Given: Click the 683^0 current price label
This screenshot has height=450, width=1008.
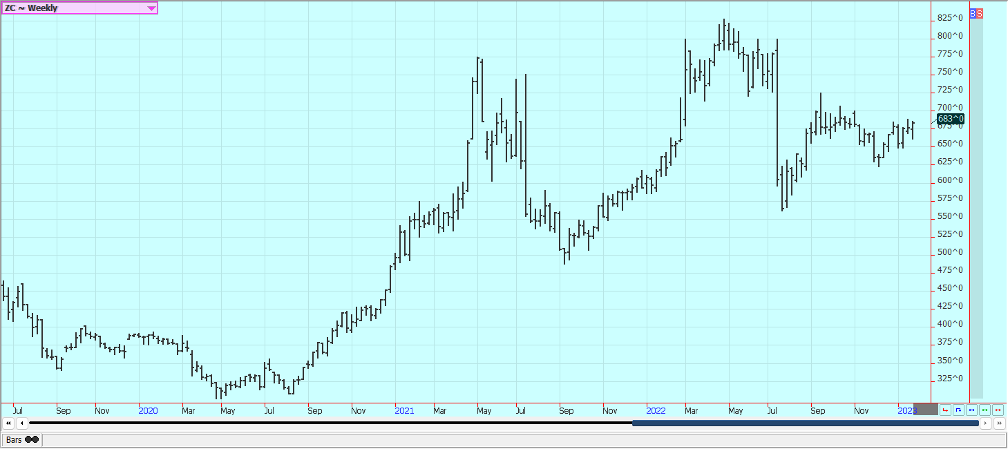Looking at the screenshot, I should pos(951,119).
